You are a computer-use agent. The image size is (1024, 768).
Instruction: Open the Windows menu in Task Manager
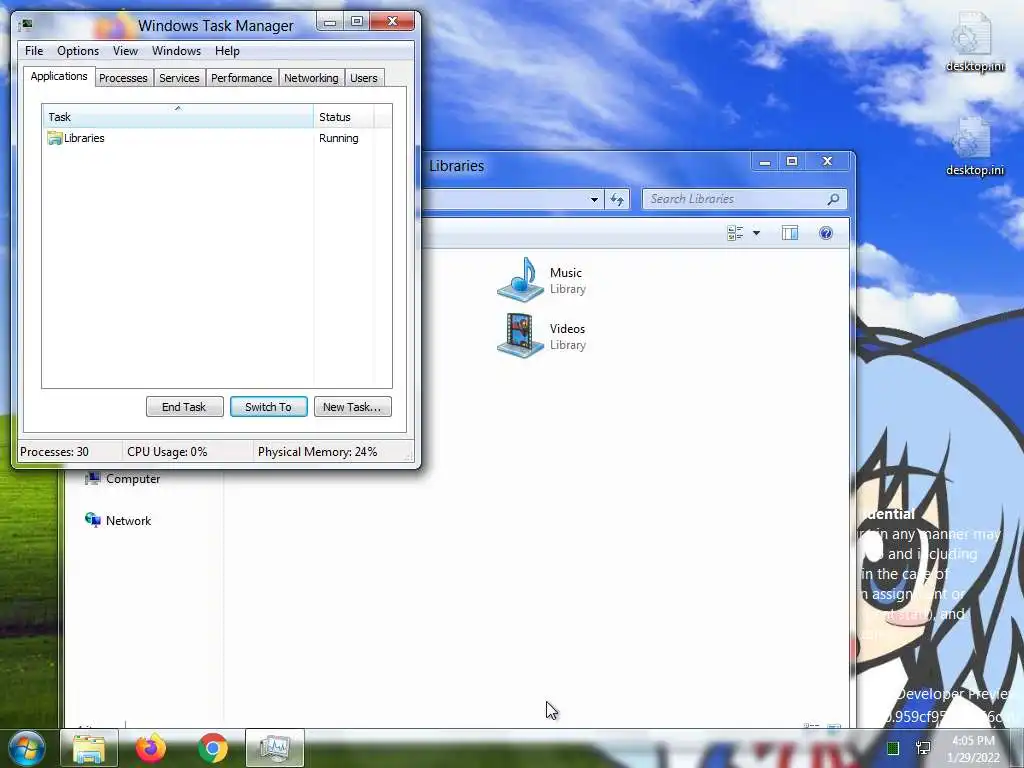[176, 51]
